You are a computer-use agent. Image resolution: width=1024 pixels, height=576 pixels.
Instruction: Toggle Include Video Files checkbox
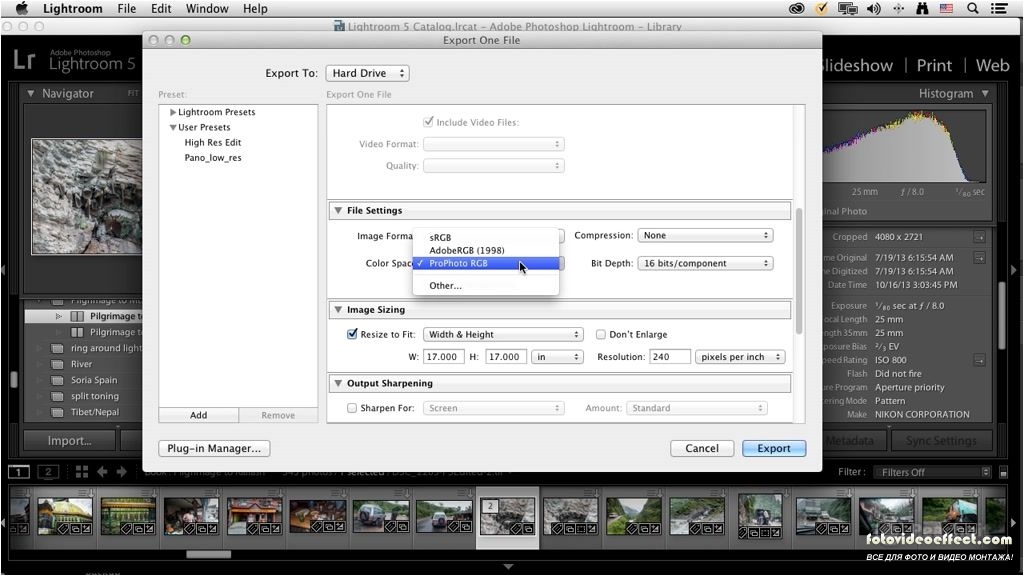pyautogui.click(x=428, y=122)
